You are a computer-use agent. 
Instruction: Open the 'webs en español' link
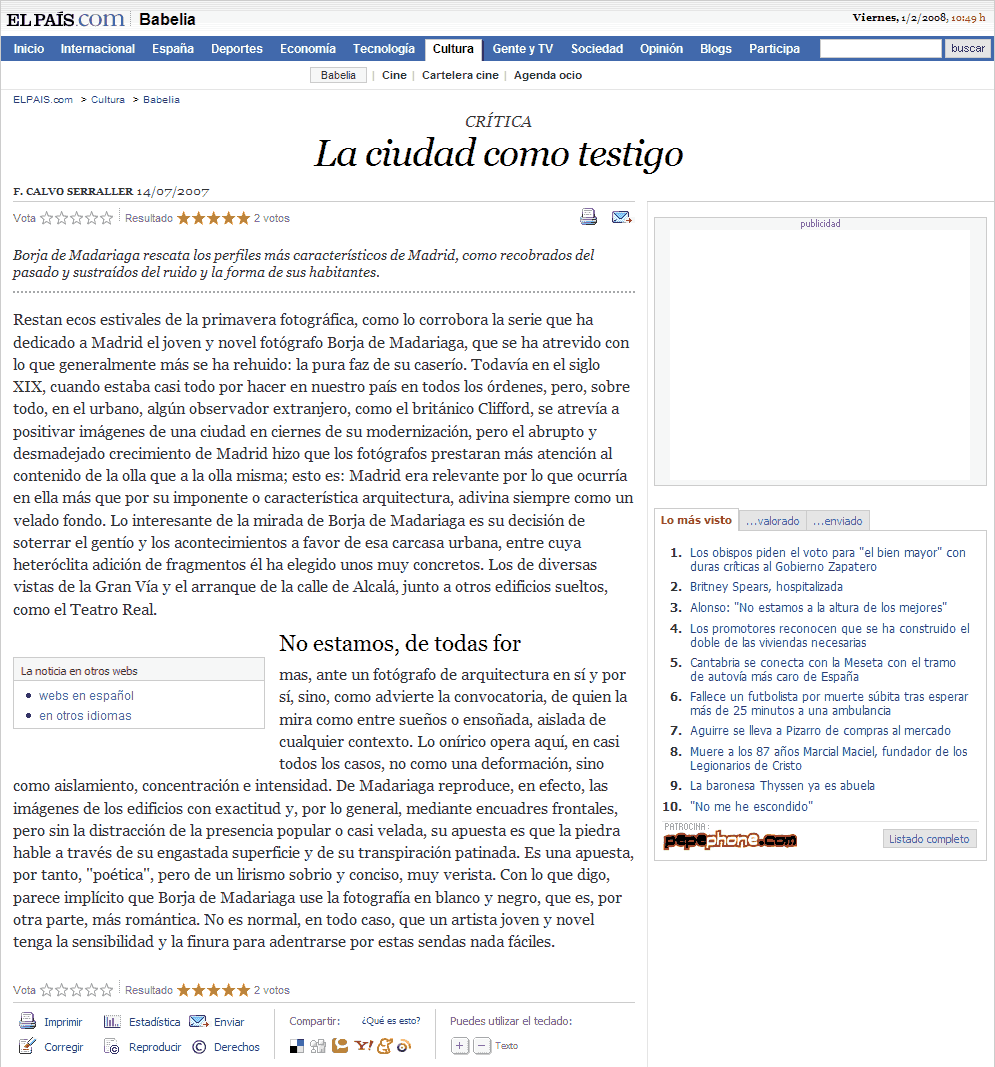click(x=86, y=696)
